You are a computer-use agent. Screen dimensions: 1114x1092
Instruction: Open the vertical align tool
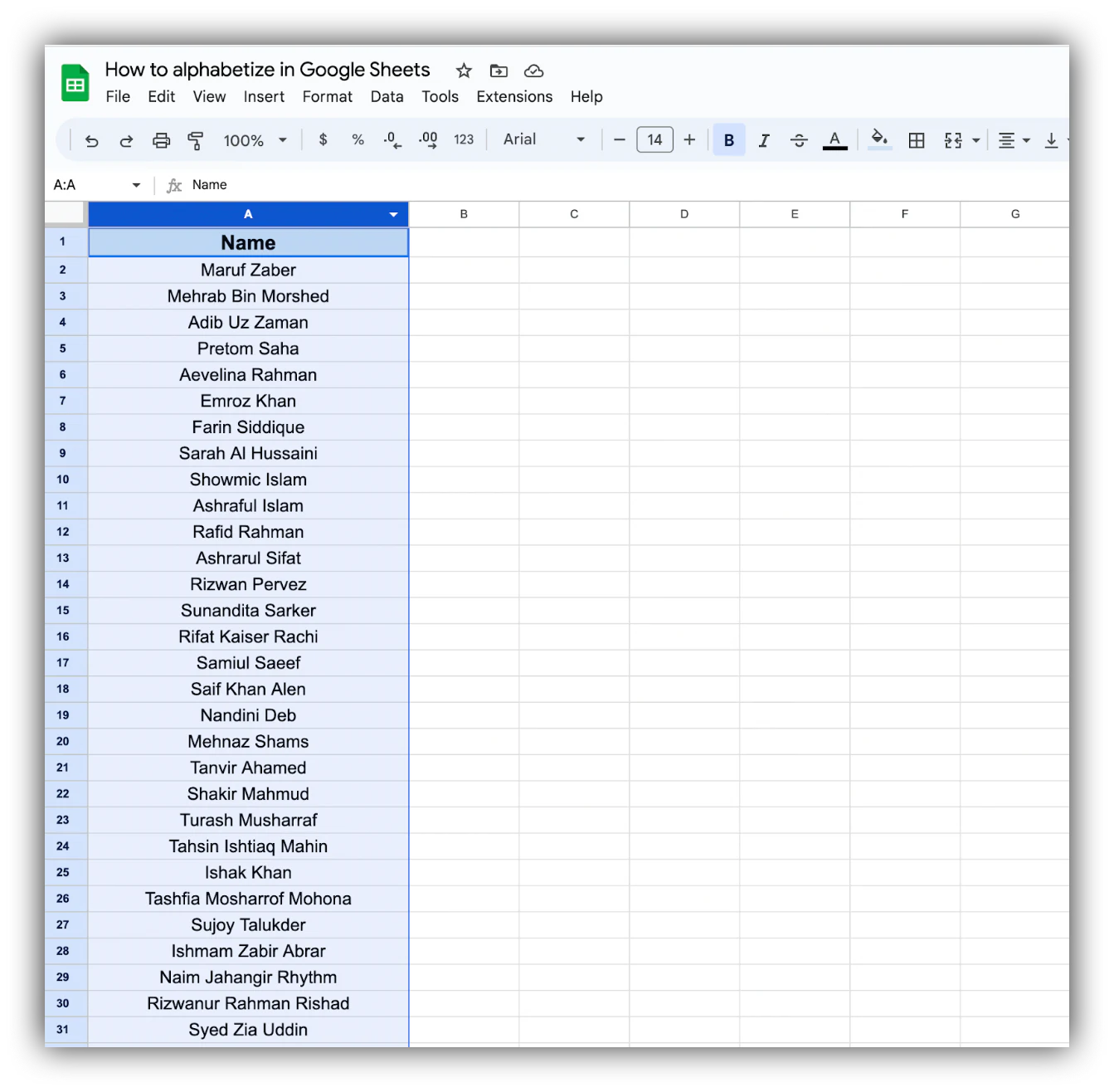pos(1051,140)
